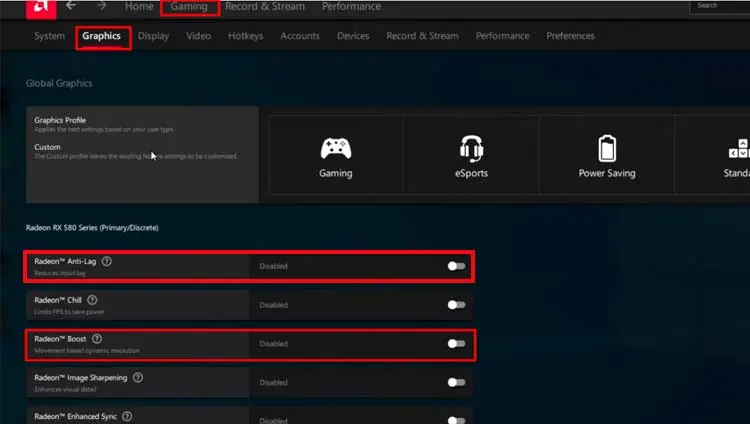Click the Graphics Profile label

(x=60, y=120)
